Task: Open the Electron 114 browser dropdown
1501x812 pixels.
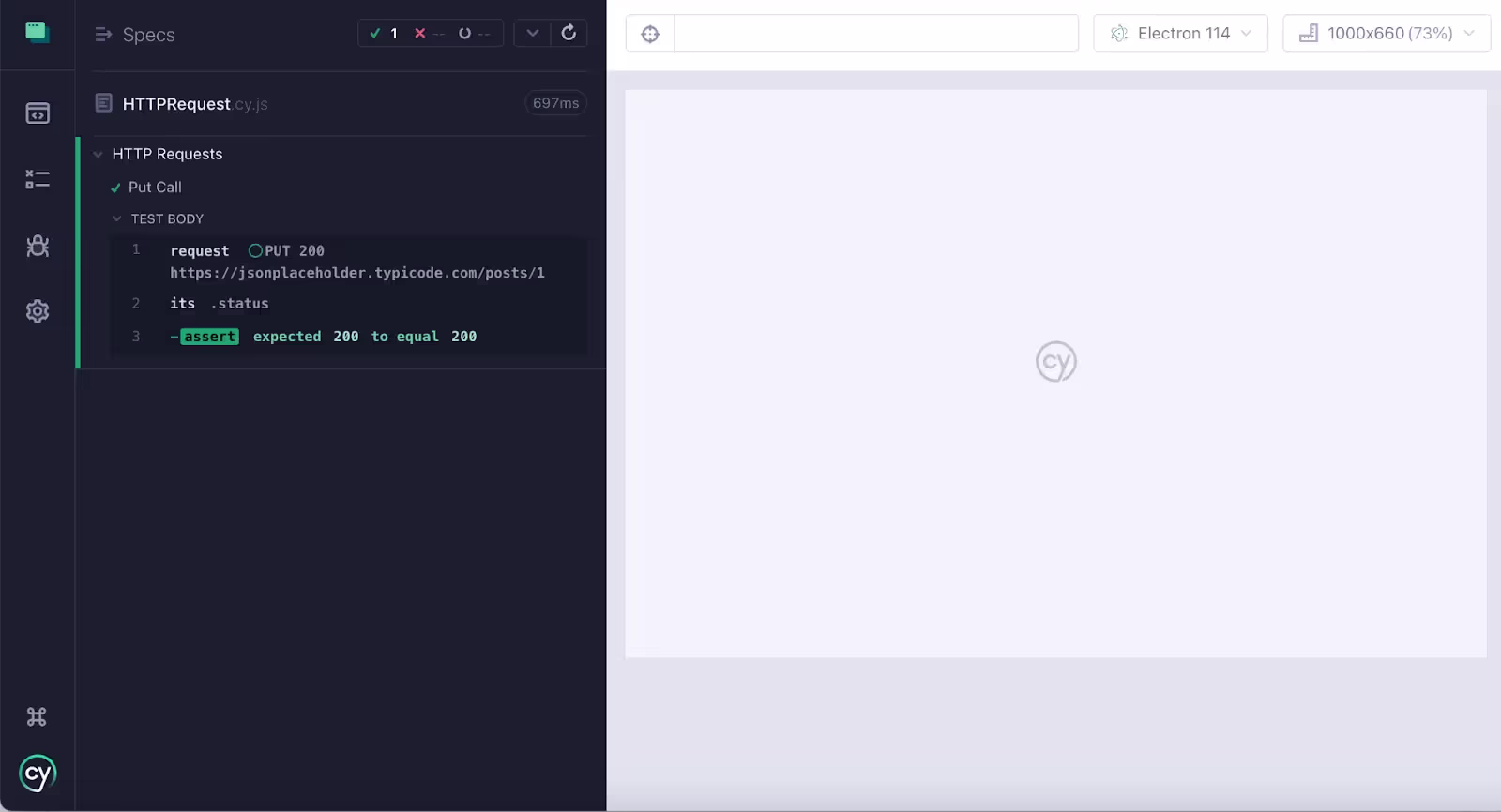Action: pos(1180,33)
